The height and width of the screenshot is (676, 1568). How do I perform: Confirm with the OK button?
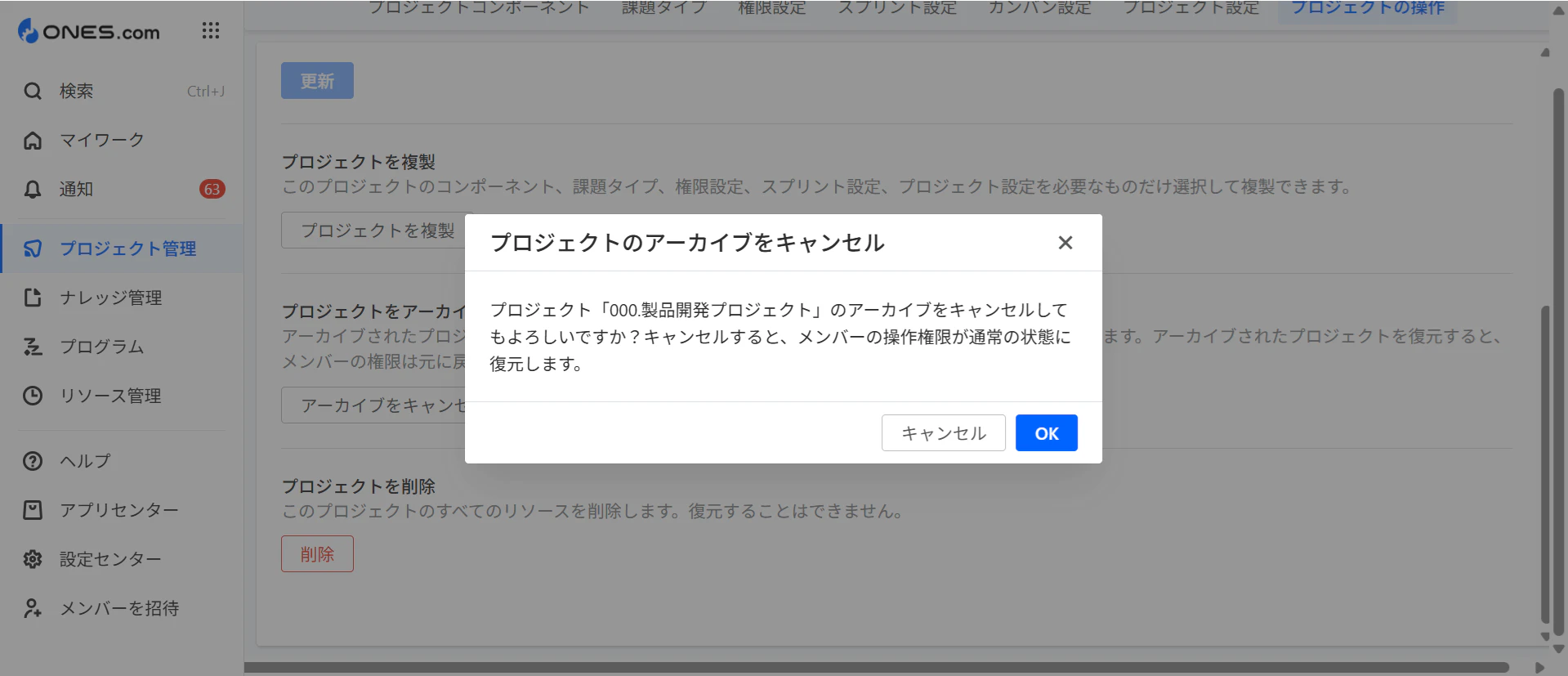point(1046,433)
